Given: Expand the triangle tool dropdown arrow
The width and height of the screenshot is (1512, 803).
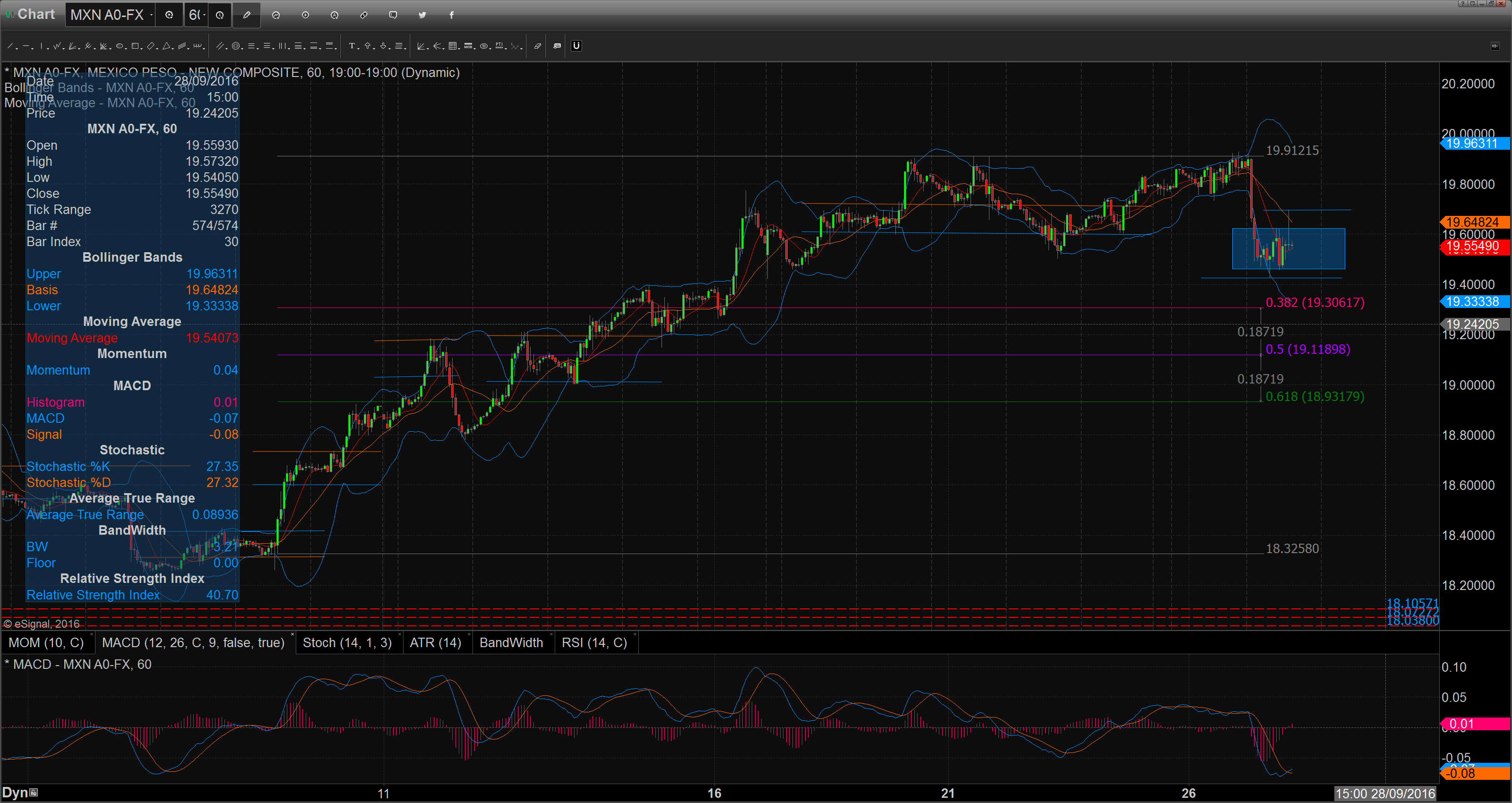Looking at the screenshot, I should pos(172,49).
